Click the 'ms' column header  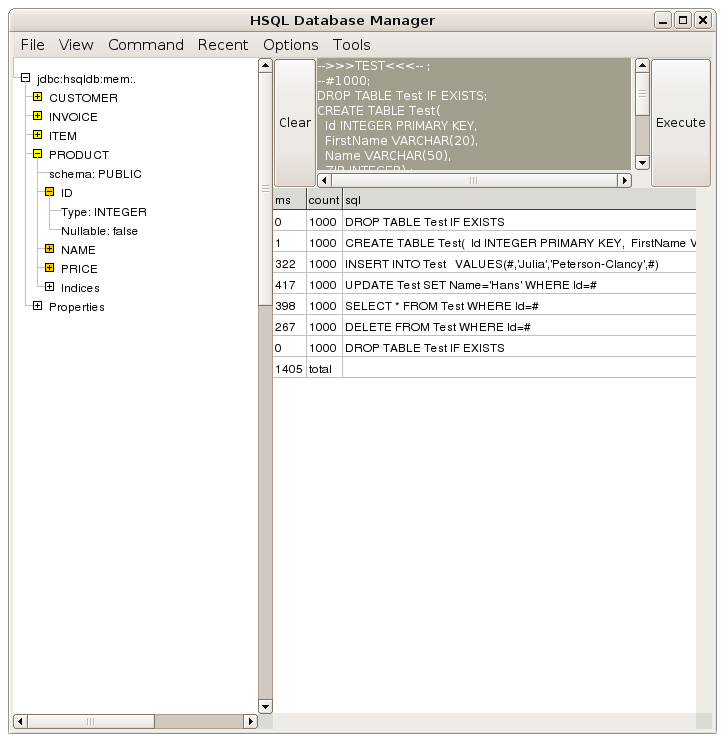pos(290,200)
